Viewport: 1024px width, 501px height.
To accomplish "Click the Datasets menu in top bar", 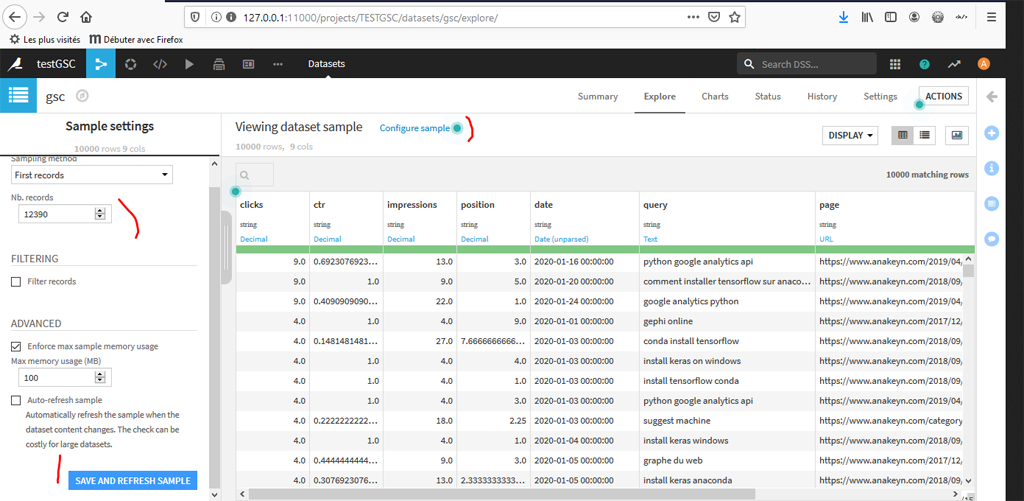I will click(x=327, y=64).
